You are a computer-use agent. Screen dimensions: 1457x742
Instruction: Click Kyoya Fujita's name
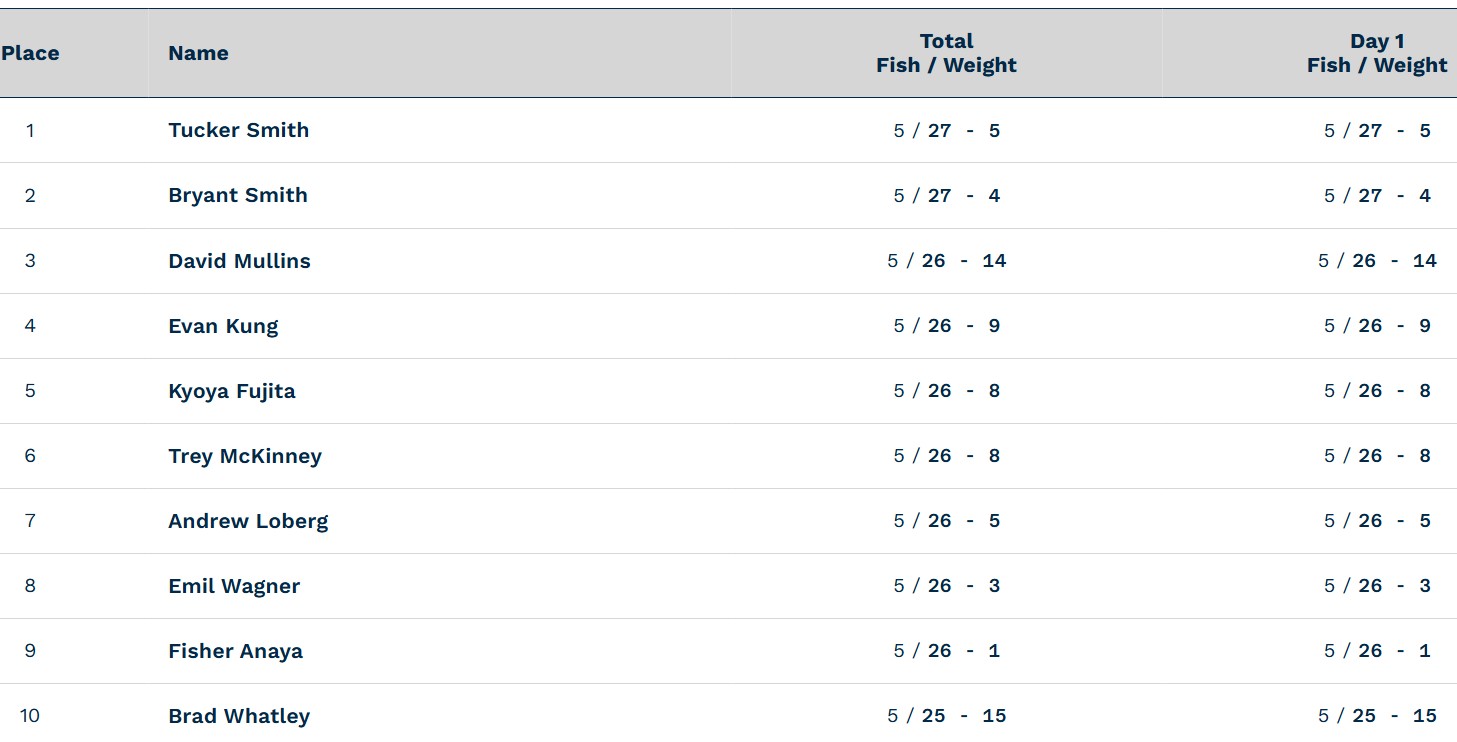[x=232, y=391]
